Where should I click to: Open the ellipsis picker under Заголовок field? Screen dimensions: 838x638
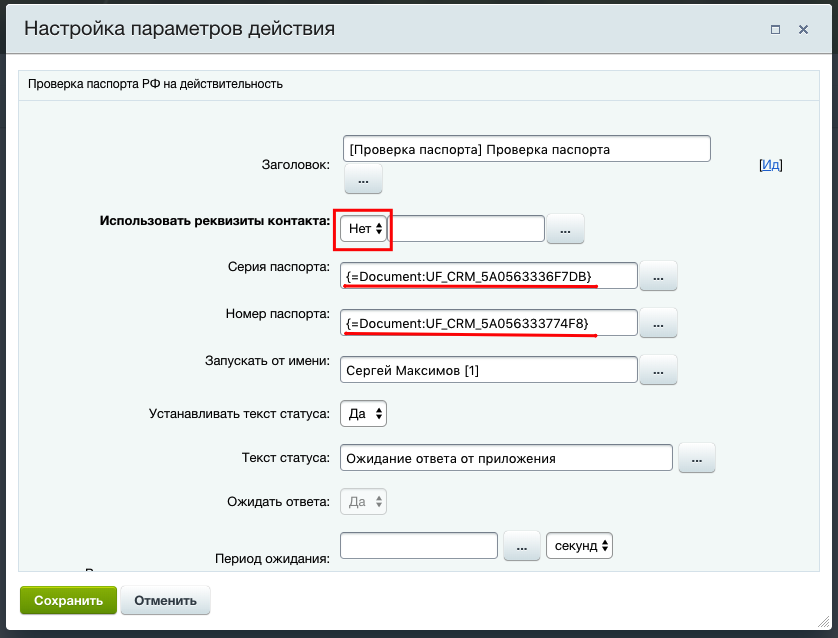point(363,179)
